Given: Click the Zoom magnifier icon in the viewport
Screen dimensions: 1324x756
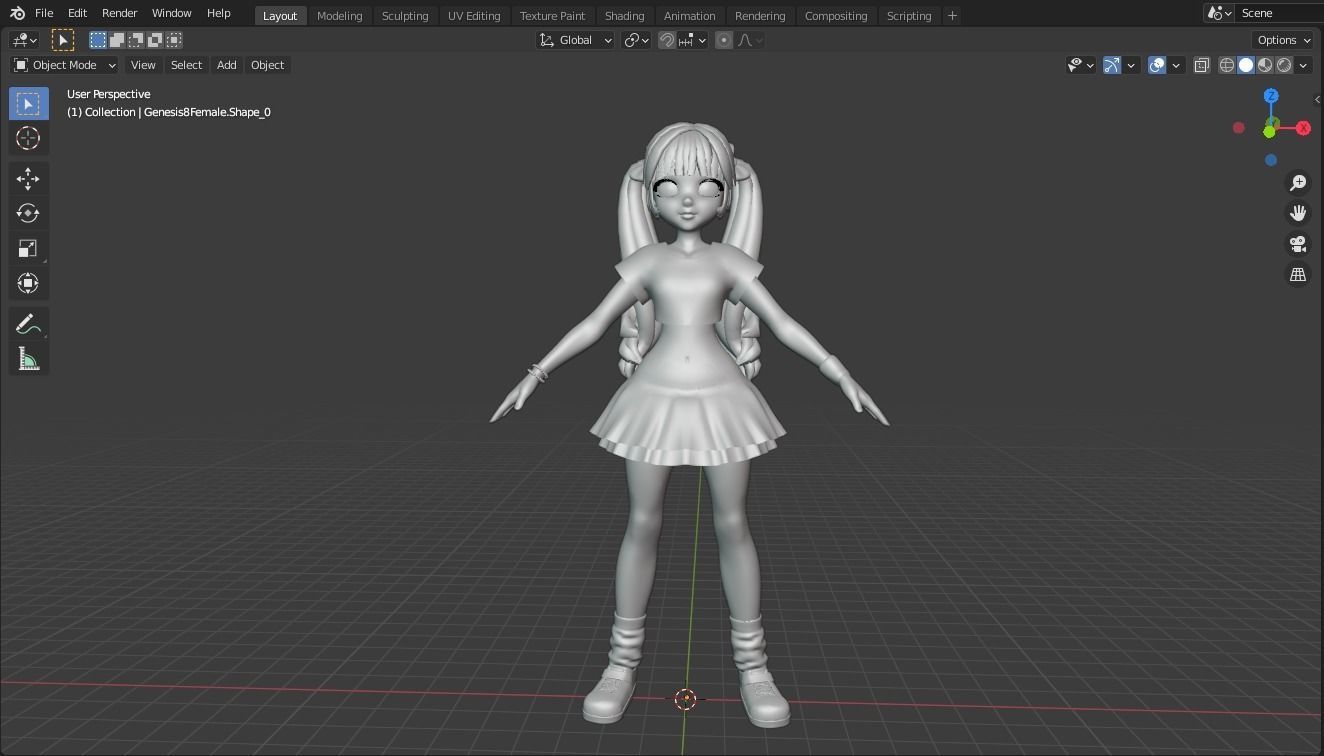Looking at the screenshot, I should click(1297, 182).
